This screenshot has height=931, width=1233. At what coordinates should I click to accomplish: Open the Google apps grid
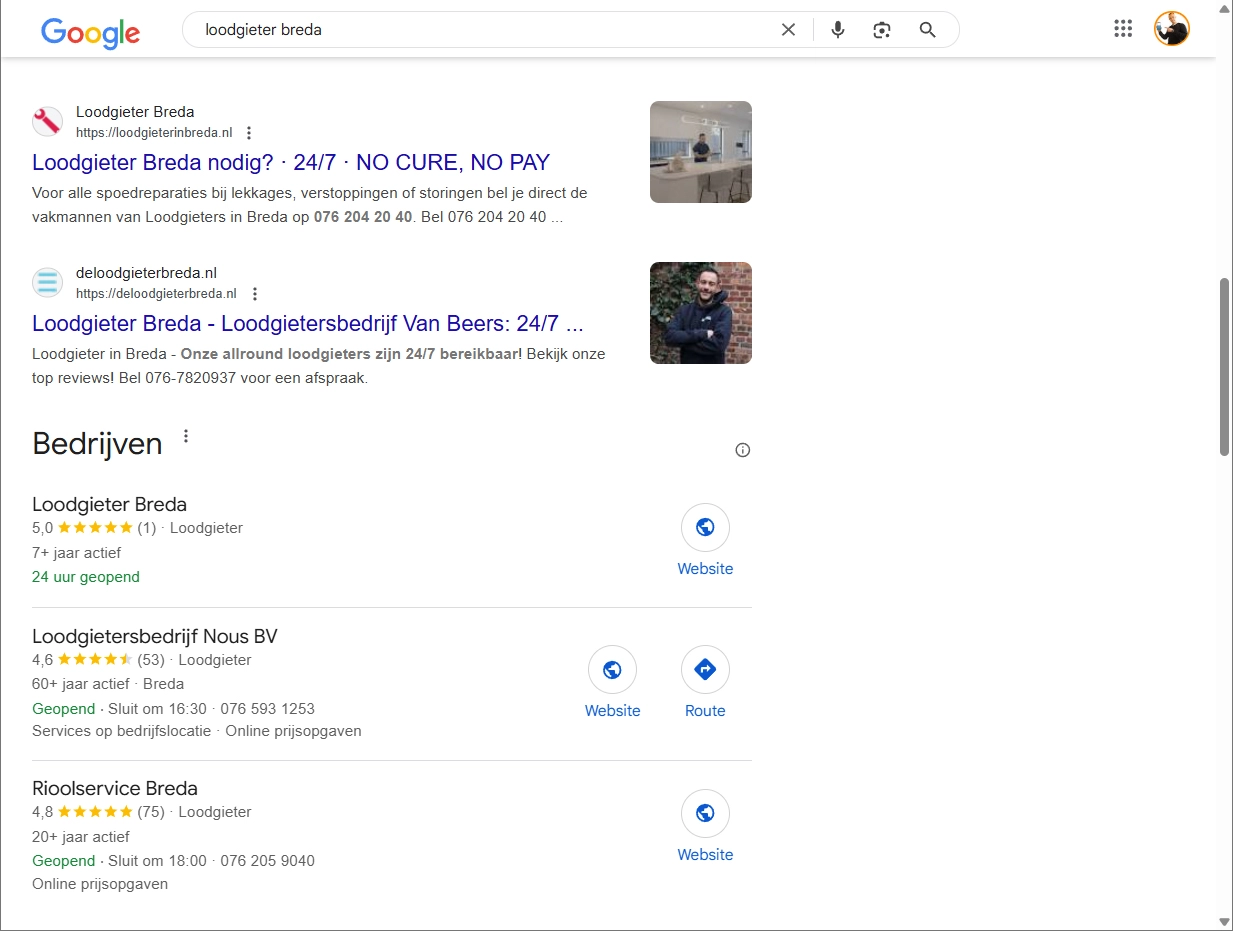pyautogui.click(x=1123, y=29)
